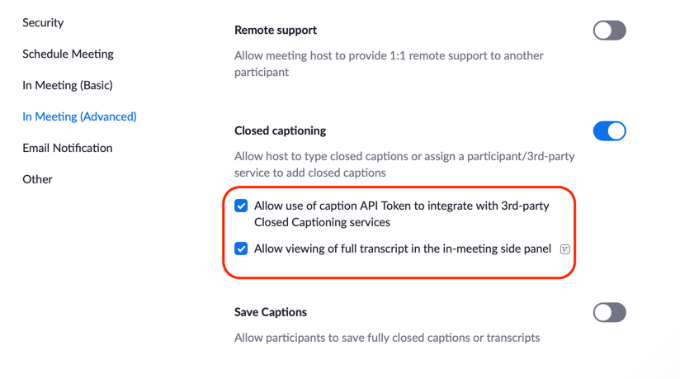Screen dimensions: 680x379
Task: Click the Save Captions heading
Action: [x=271, y=312]
